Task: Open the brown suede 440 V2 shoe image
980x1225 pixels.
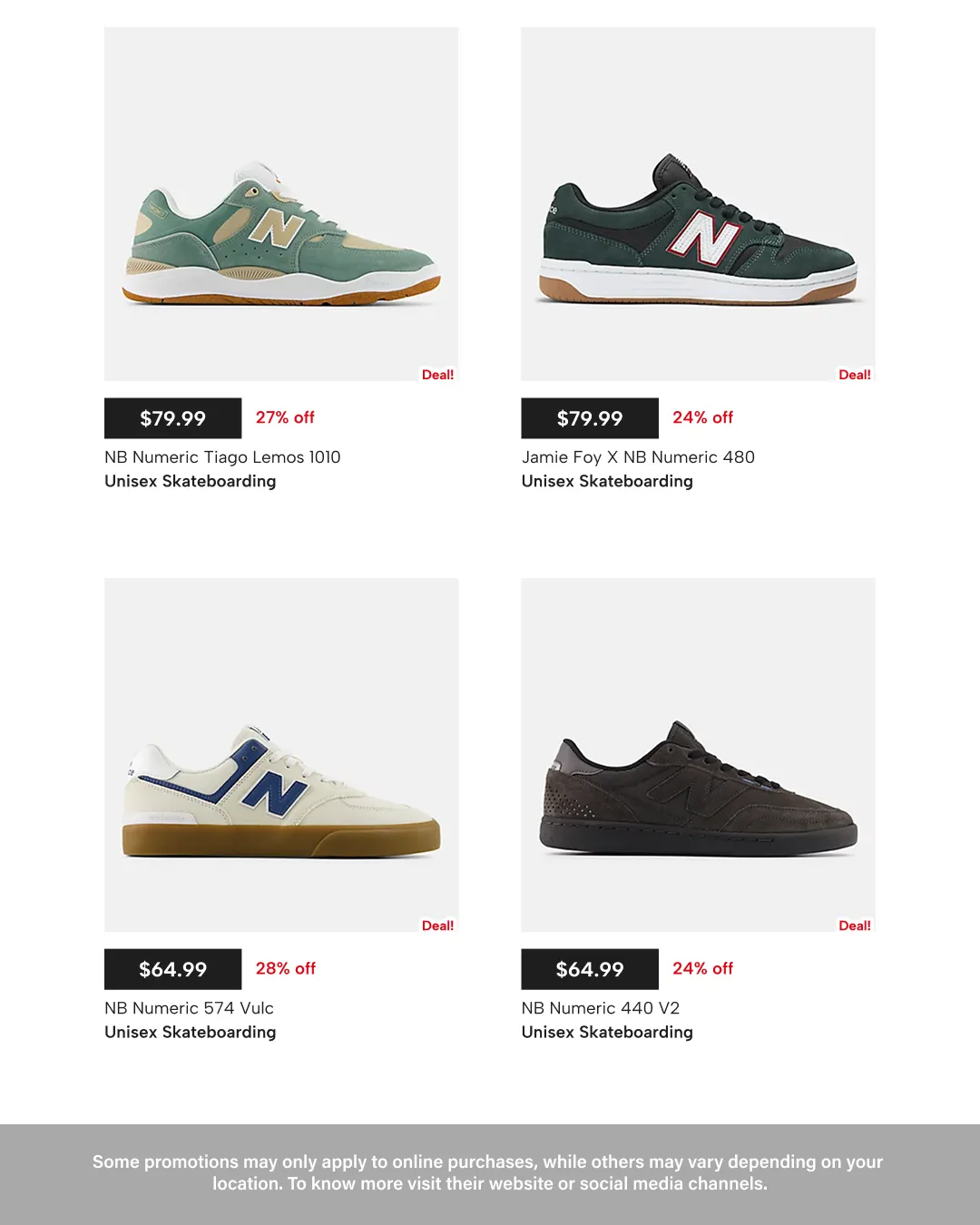Action: (x=698, y=755)
